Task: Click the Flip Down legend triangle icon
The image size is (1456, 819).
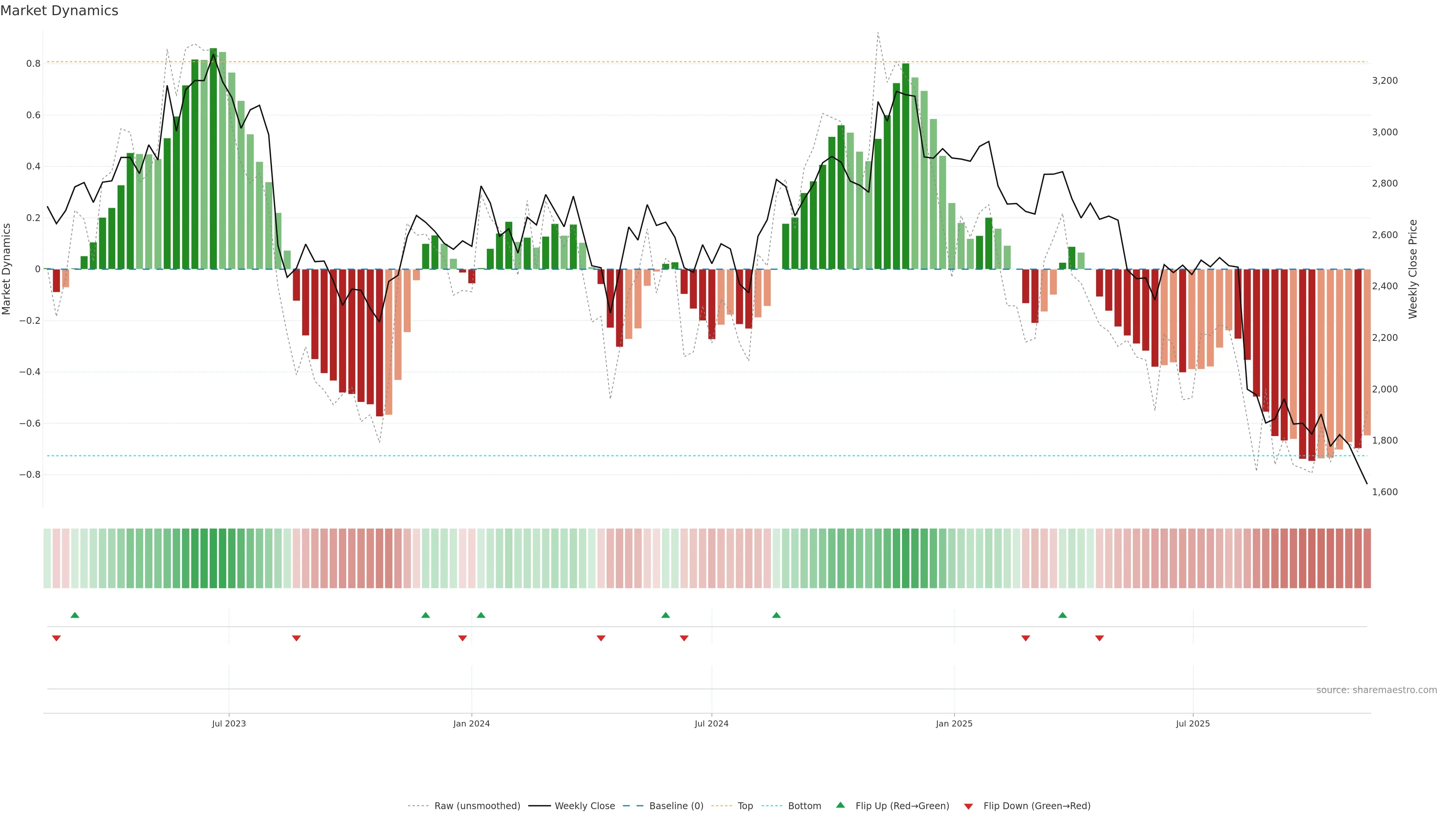Action: click(968, 806)
